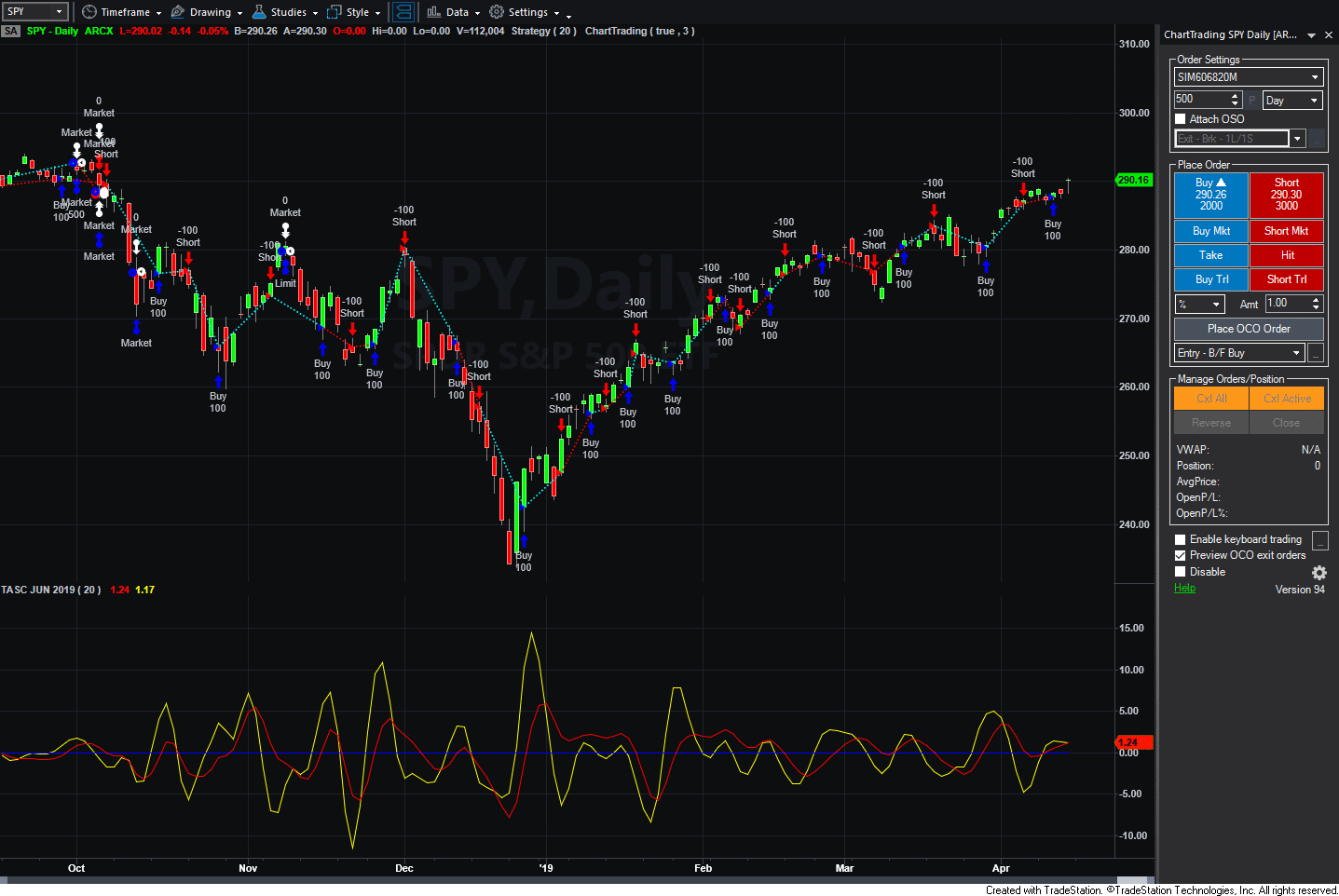Click the Reverse button

[x=1210, y=423]
